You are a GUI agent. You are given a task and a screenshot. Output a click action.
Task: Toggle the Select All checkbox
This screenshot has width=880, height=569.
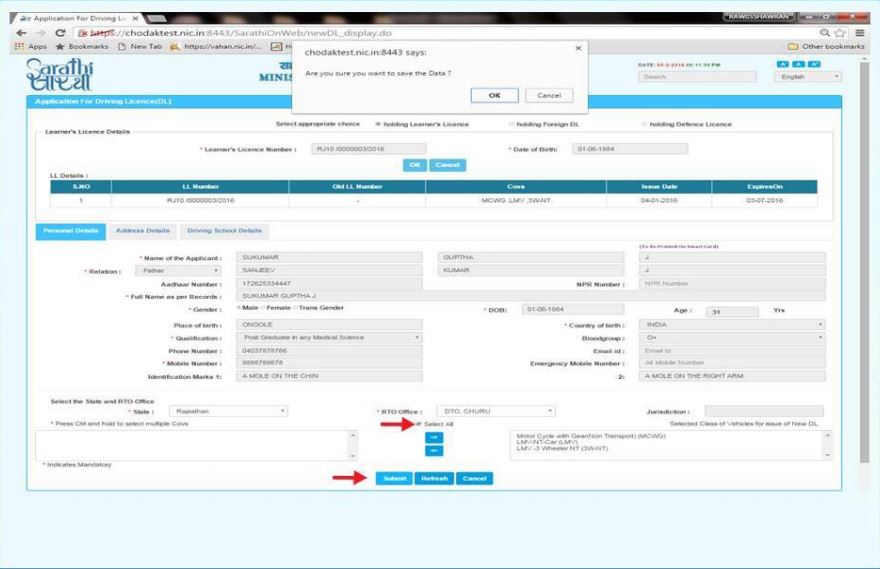(418, 424)
